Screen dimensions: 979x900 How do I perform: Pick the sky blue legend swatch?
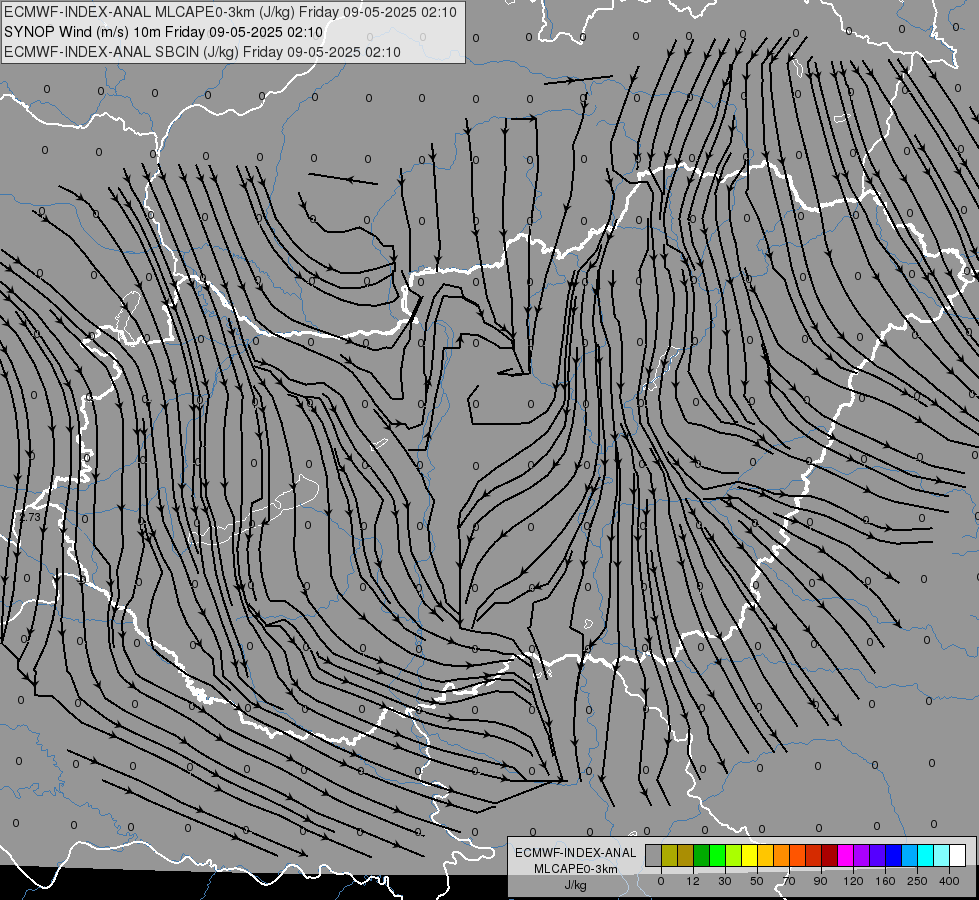909,856
